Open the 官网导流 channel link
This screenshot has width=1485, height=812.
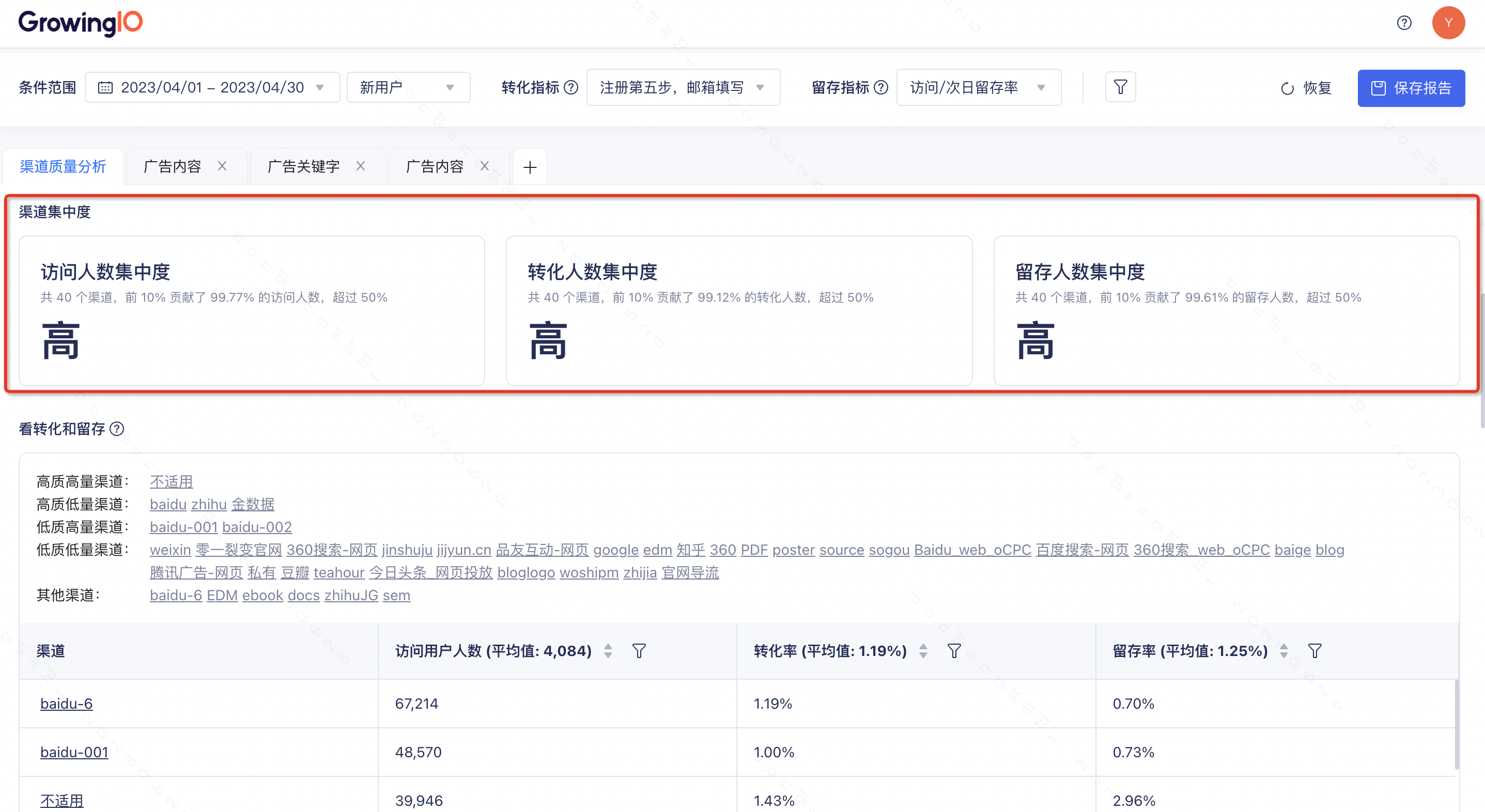coord(691,573)
